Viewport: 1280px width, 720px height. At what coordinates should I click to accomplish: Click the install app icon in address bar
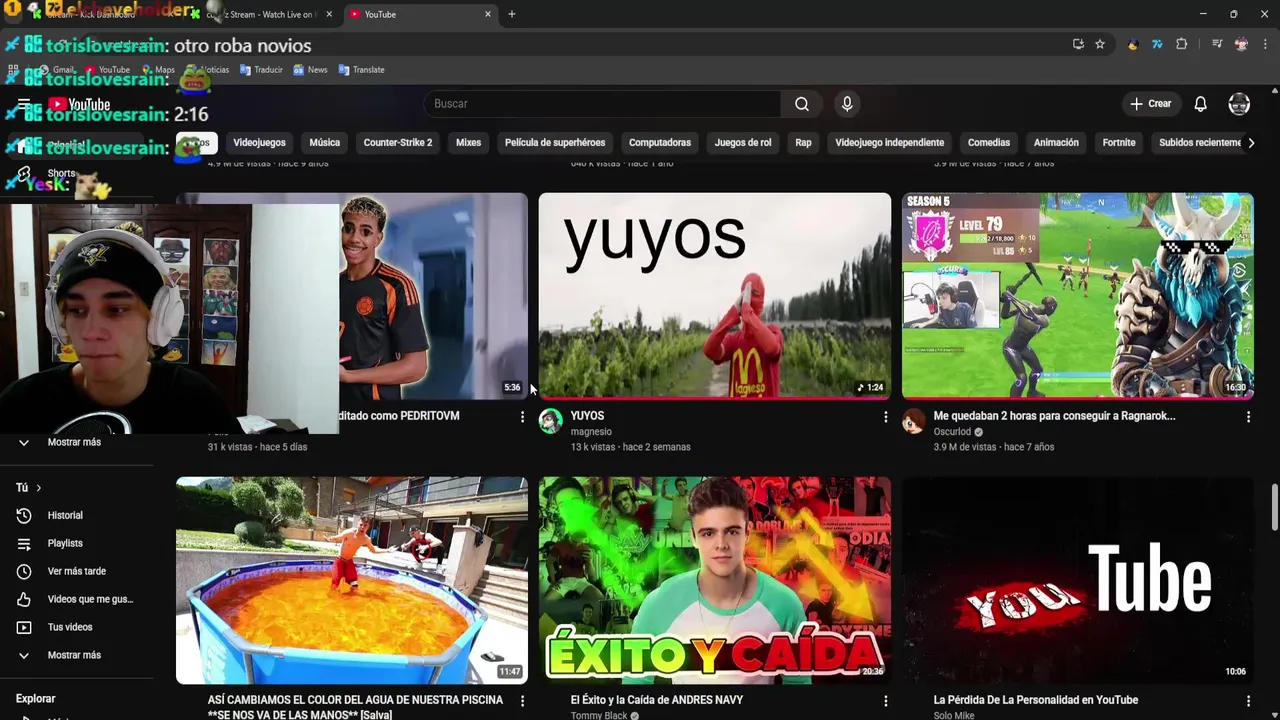[1078, 44]
